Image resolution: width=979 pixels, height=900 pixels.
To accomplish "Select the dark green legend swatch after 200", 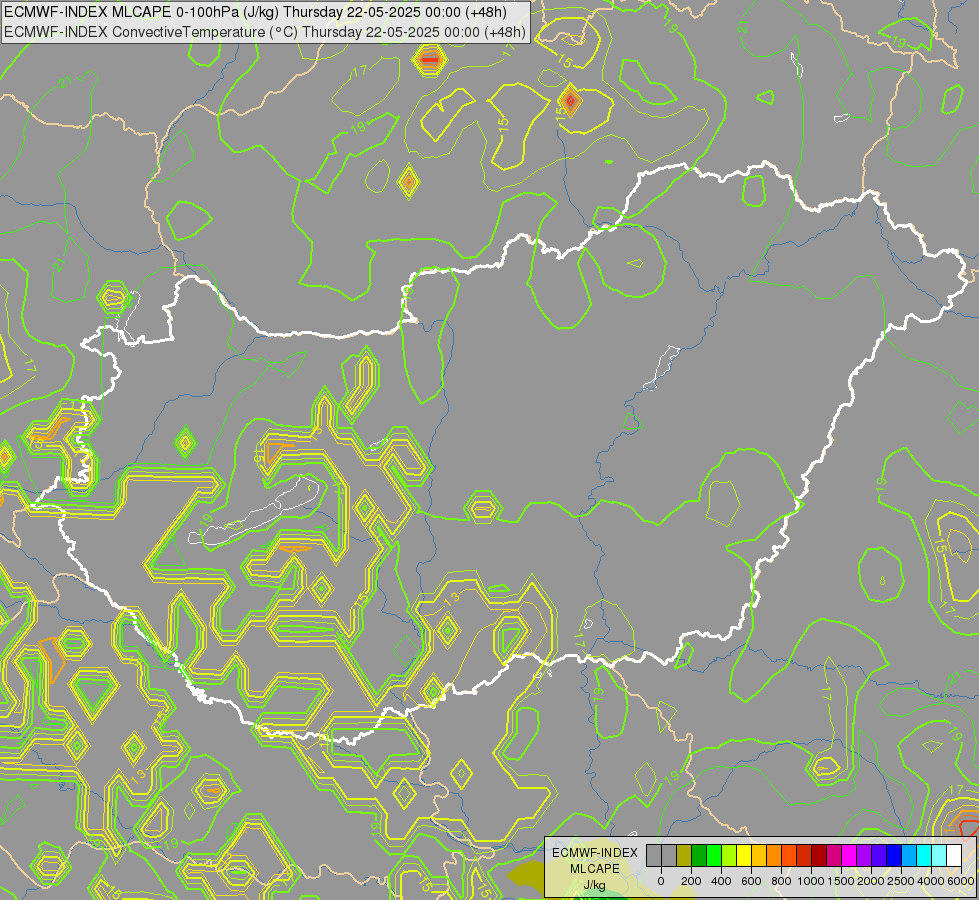I will coord(699,856).
